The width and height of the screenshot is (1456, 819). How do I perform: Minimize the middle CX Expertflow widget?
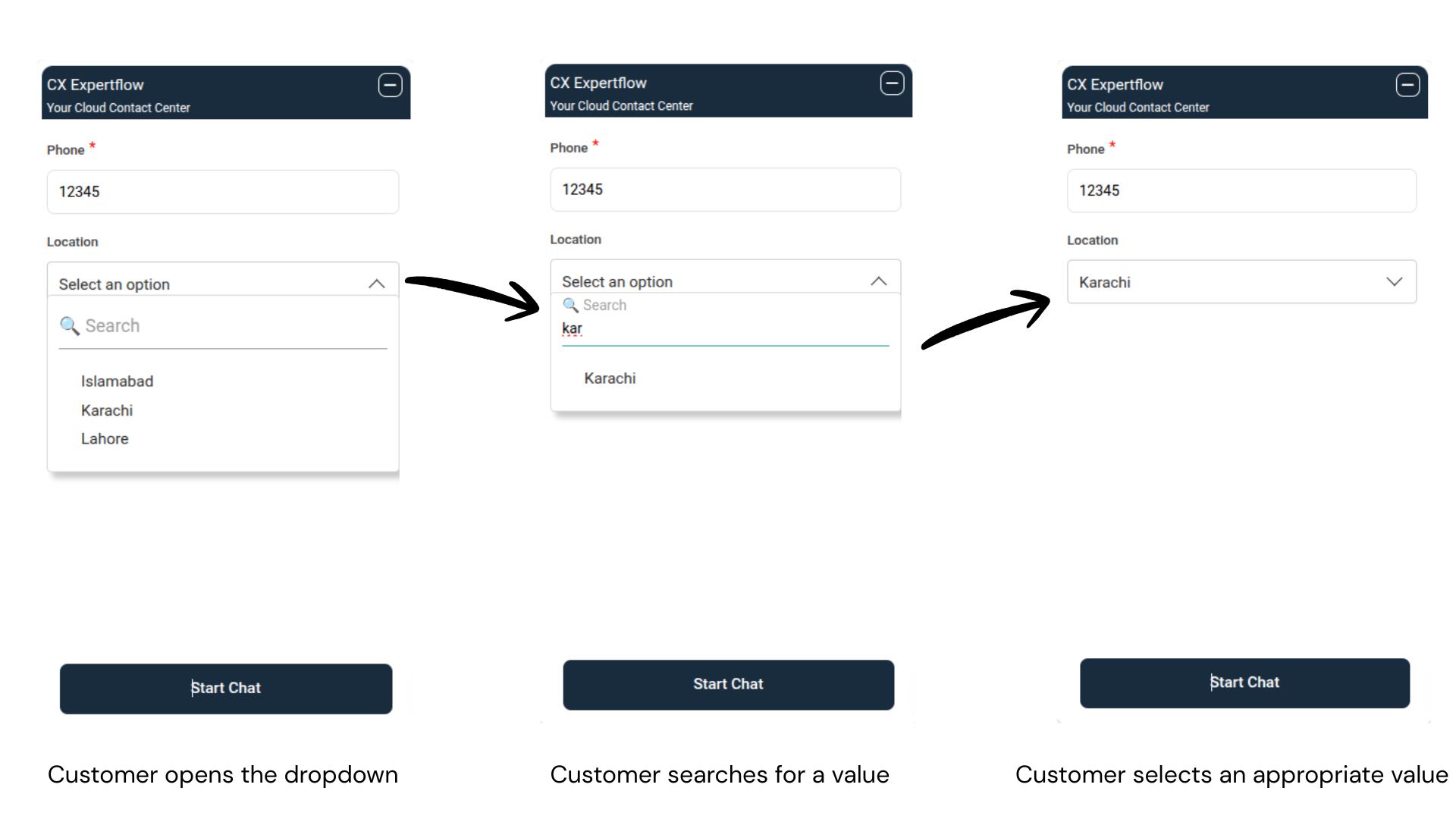coord(892,83)
